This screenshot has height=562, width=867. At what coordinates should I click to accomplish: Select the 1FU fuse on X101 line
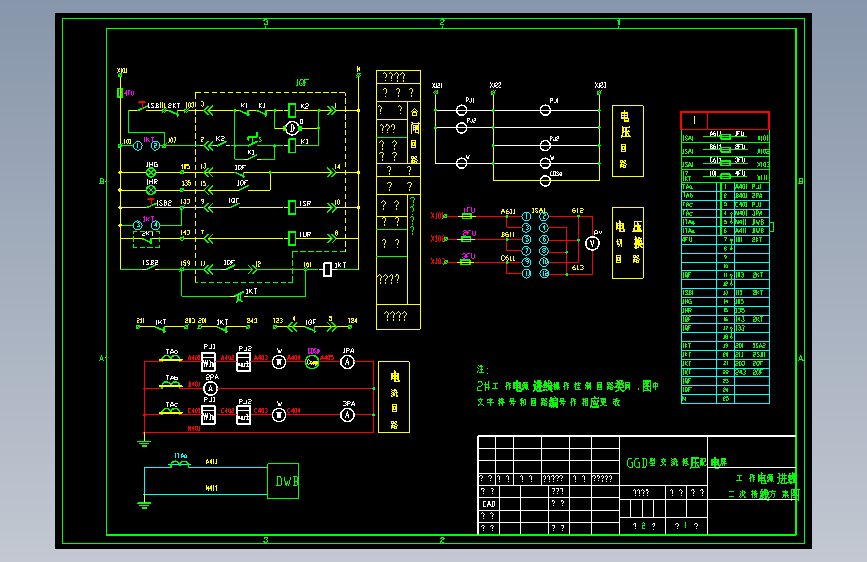point(467,216)
